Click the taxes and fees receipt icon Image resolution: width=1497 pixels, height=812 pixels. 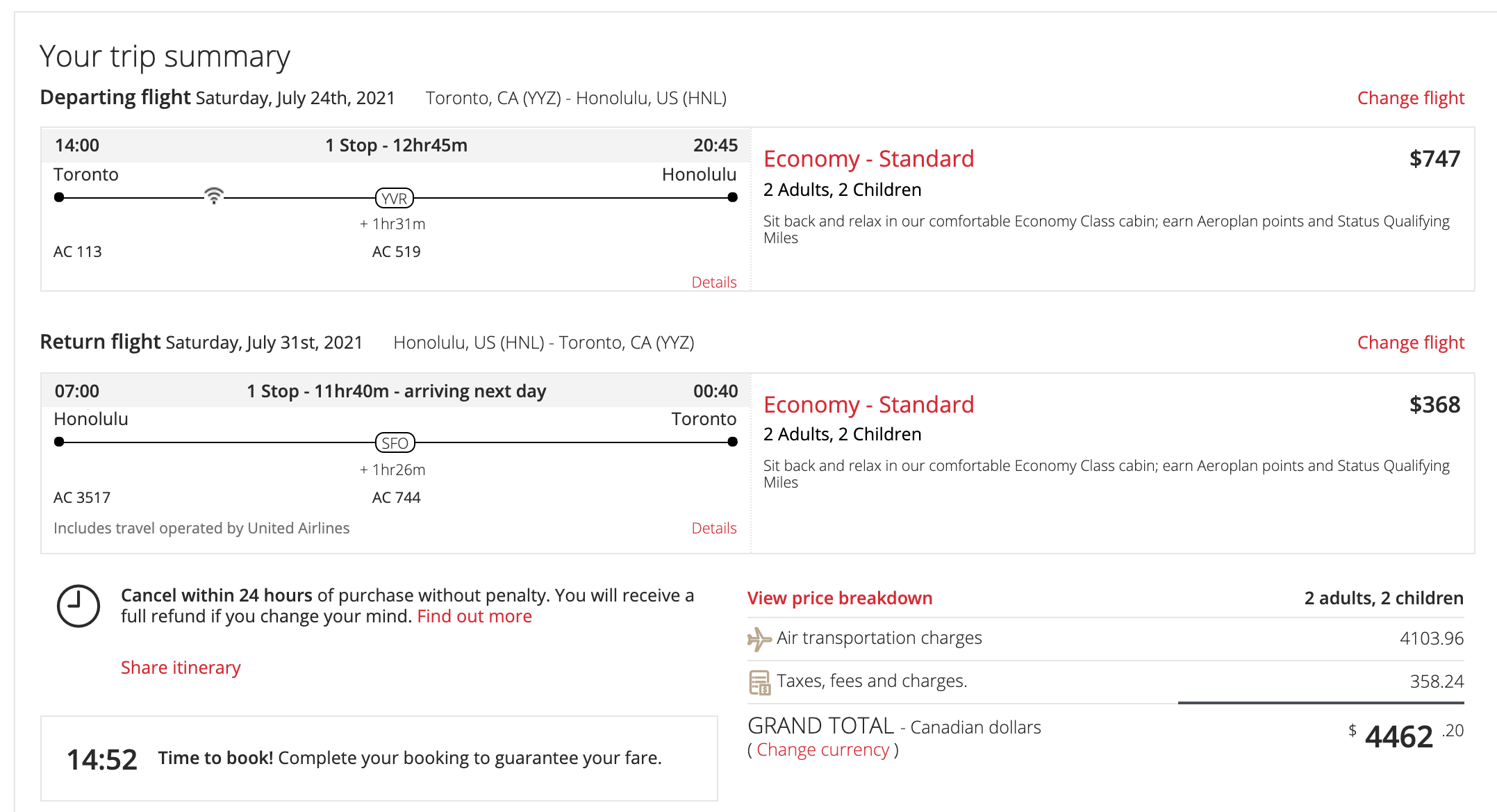pyautogui.click(x=759, y=682)
